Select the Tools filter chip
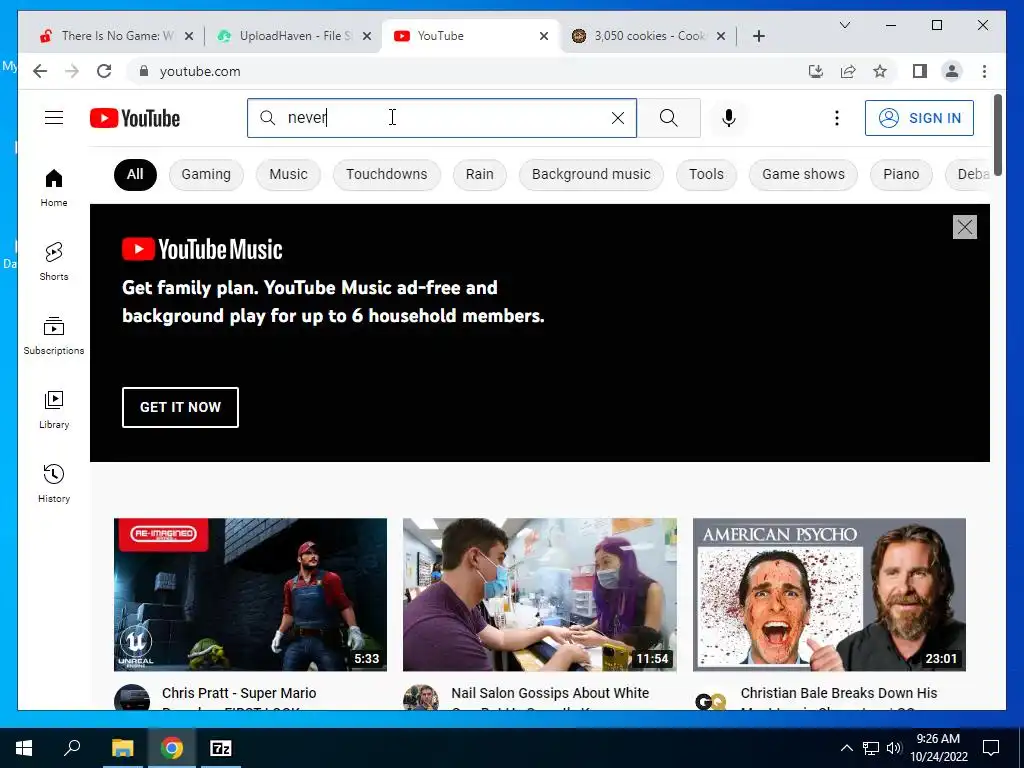 [706, 174]
